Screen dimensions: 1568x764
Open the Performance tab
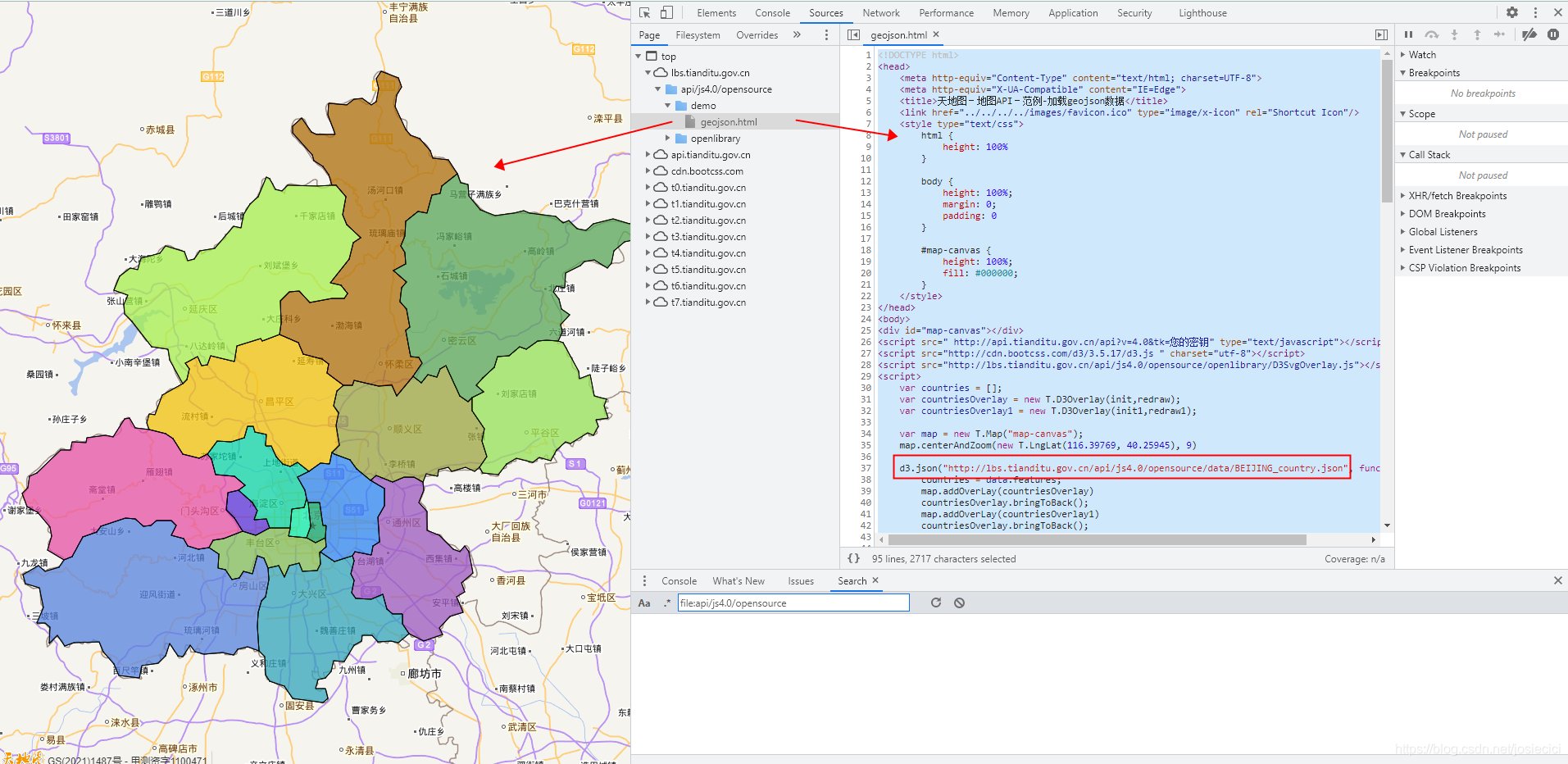(x=947, y=13)
